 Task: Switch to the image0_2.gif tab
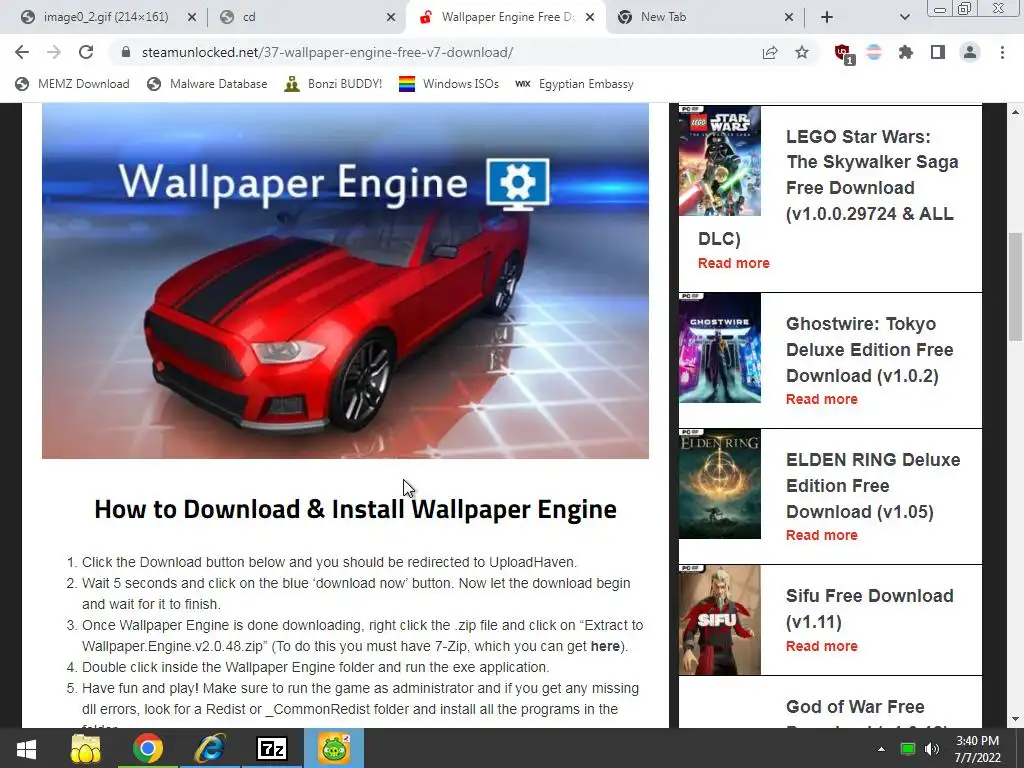click(x=104, y=17)
